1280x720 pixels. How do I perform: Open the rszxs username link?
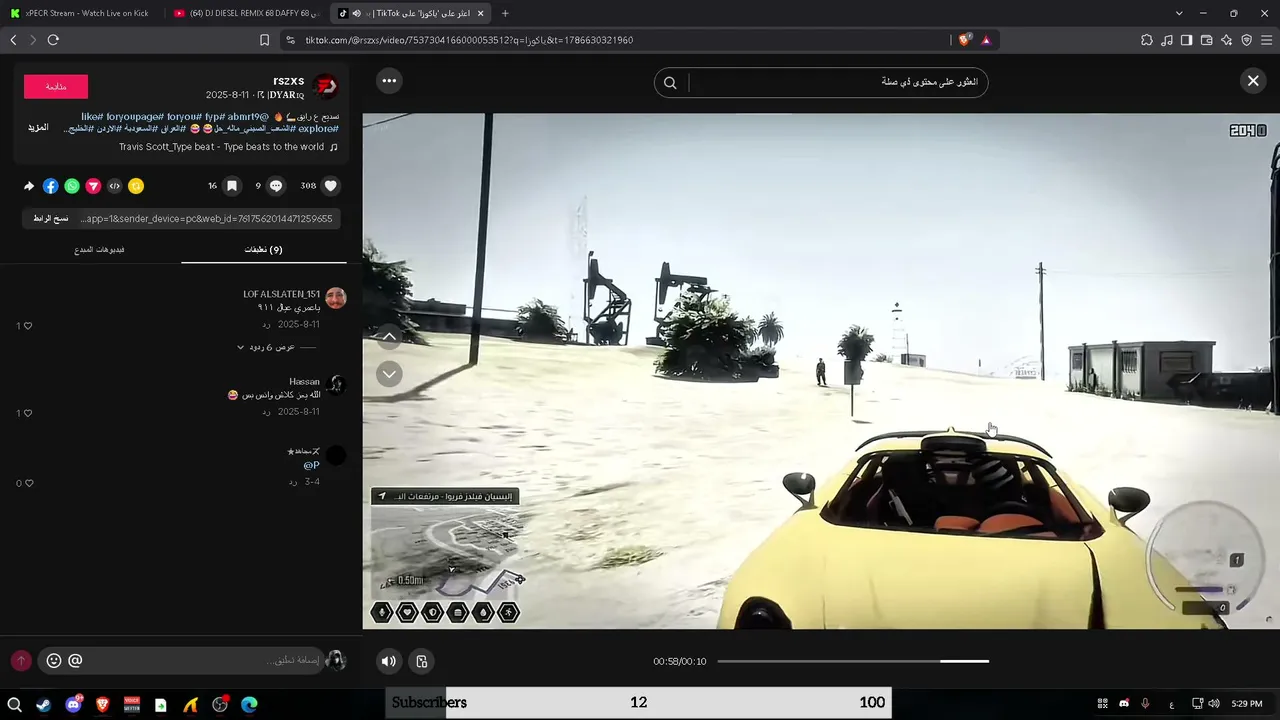pyautogui.click(x=288, y=81)
